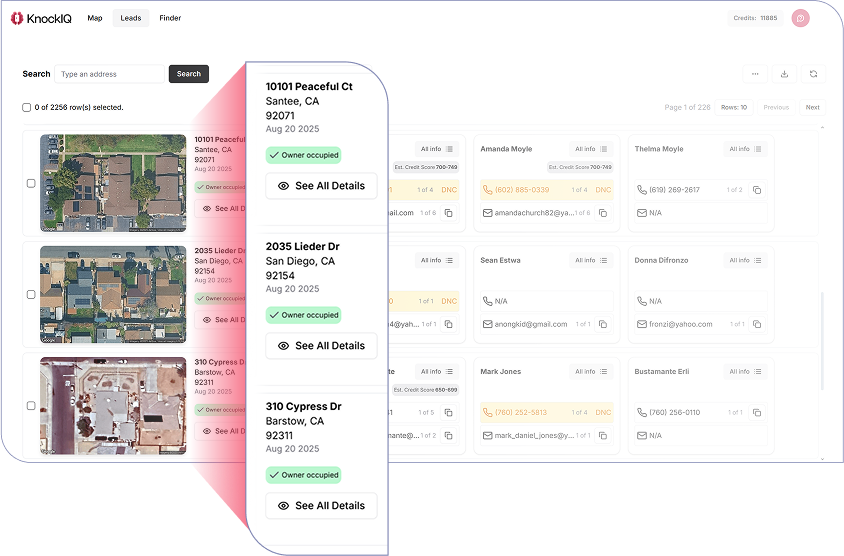The width and height of the screenshot is (844, 556).
Task: Click the download icon in the toolbar
Action: point(785,74)
